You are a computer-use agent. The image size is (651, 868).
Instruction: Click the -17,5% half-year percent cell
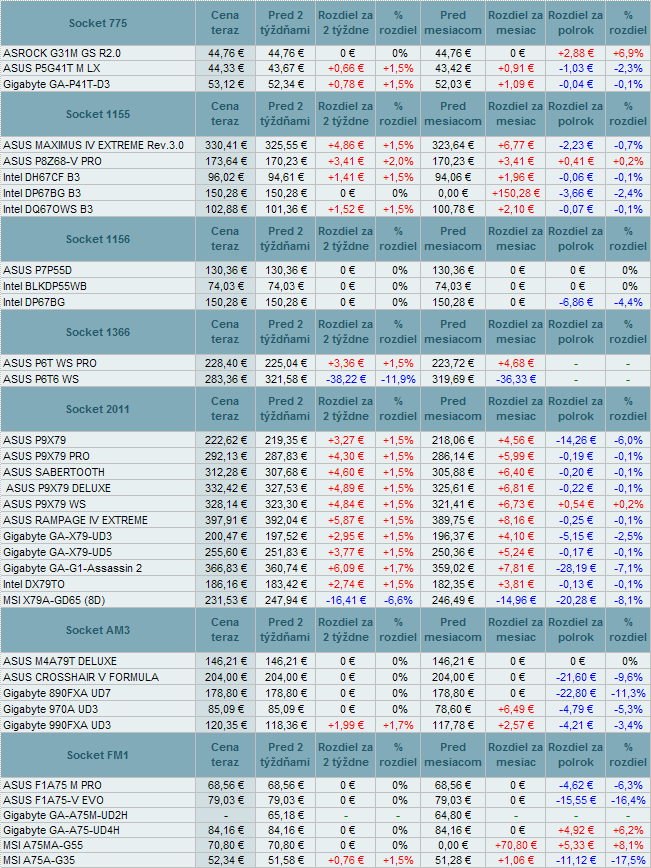pyautogui.click(x=628, y=860)
